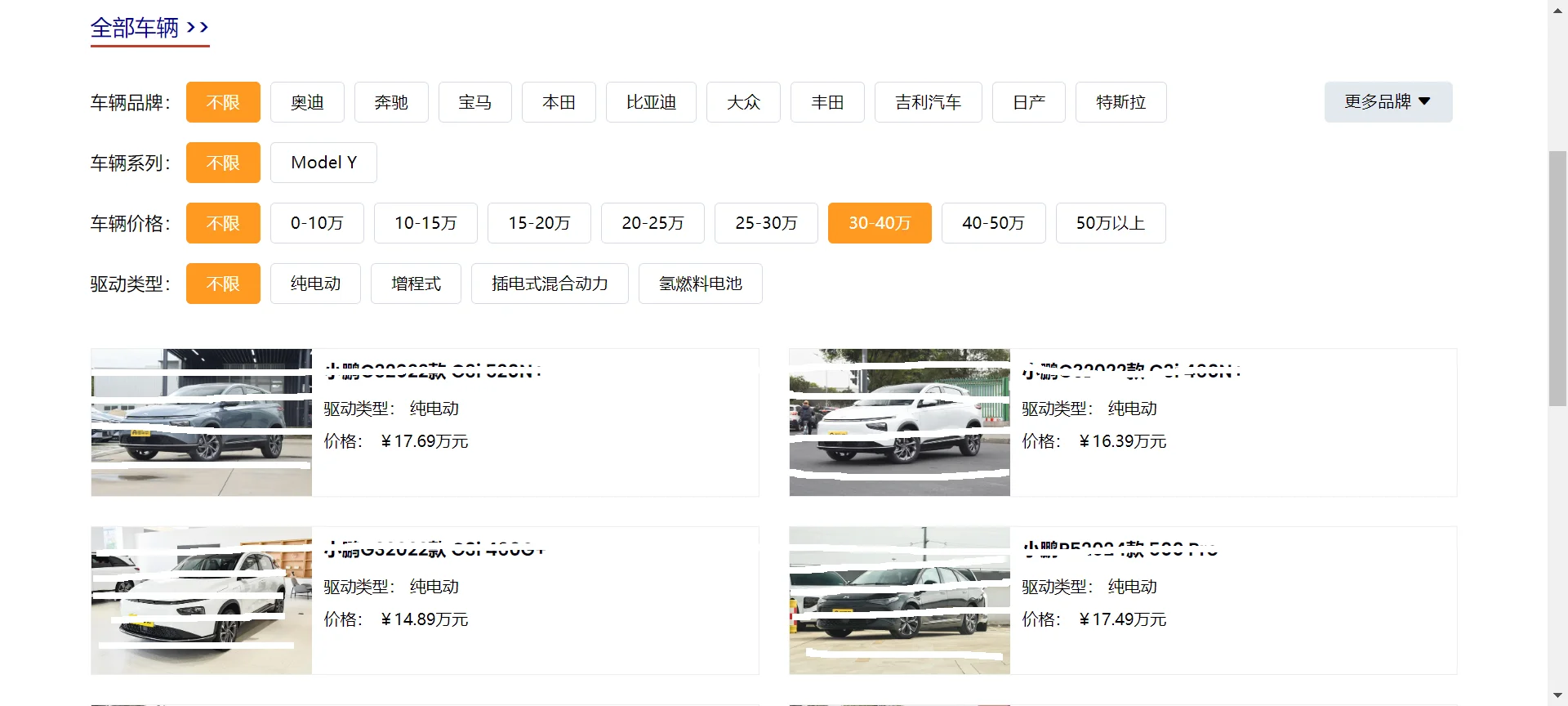Screen dimensions: 1568x706
Task: Filter by brand 丰田
Action: click(827, 102)
